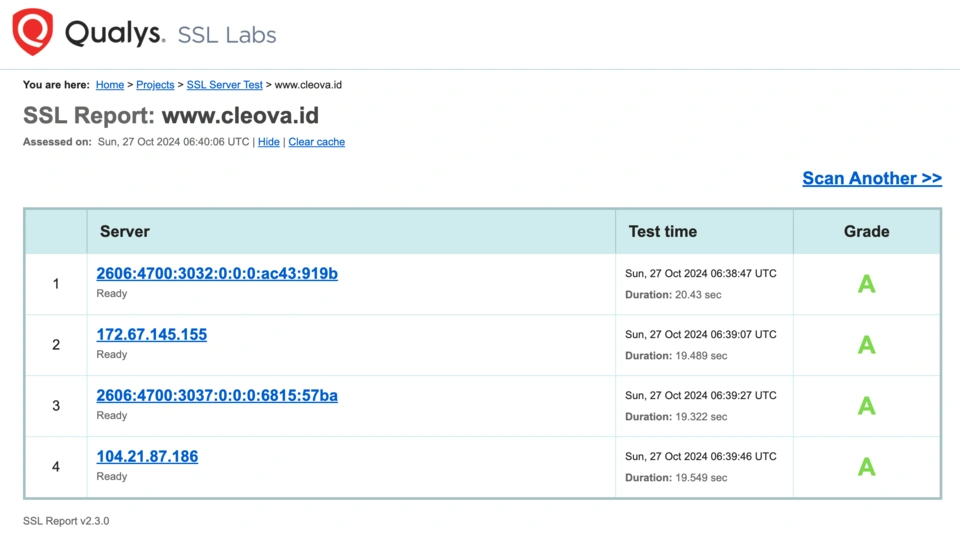
Task: Click test time 06:39:07 UTC
Action: [x=700, y=335]
